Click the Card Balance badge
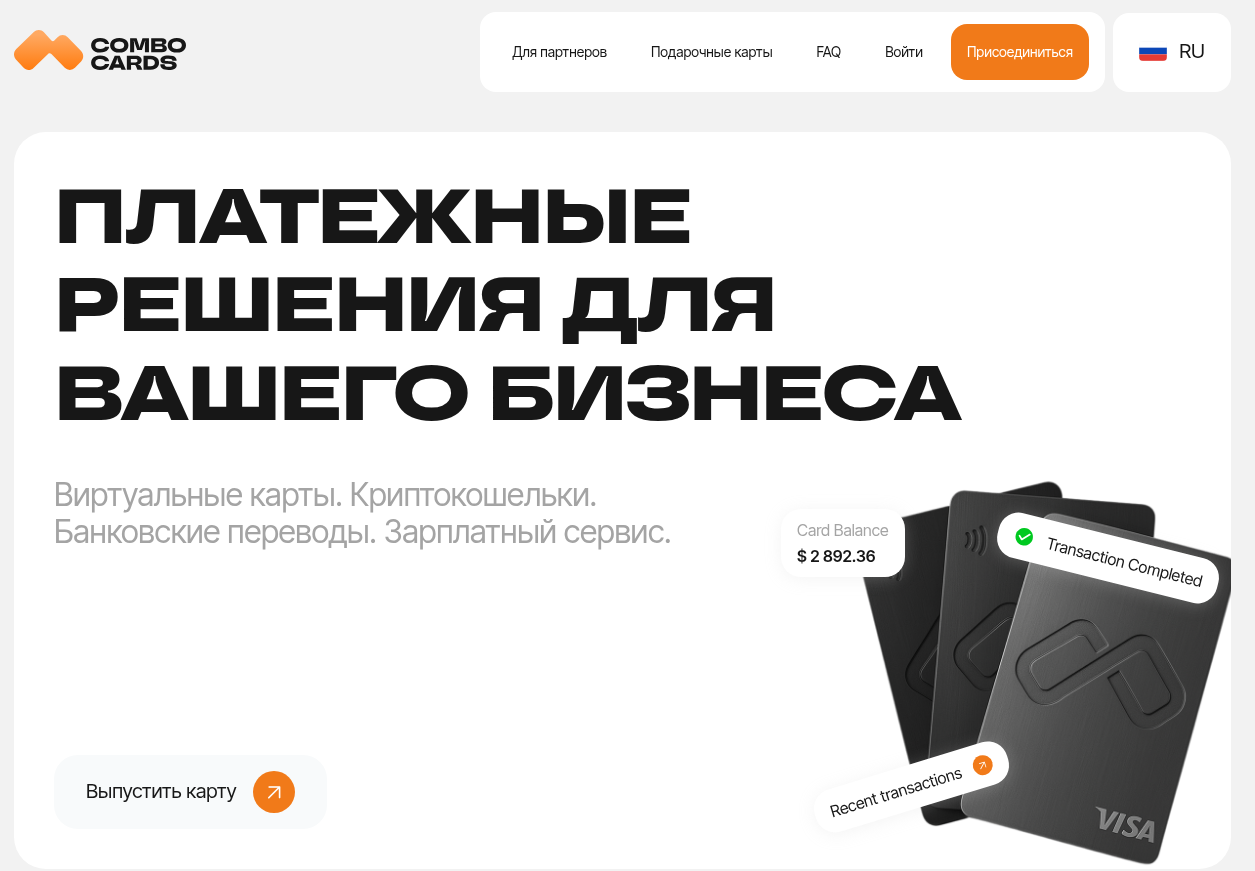Viewport: 1255px width, 871px height. [843, 543]
